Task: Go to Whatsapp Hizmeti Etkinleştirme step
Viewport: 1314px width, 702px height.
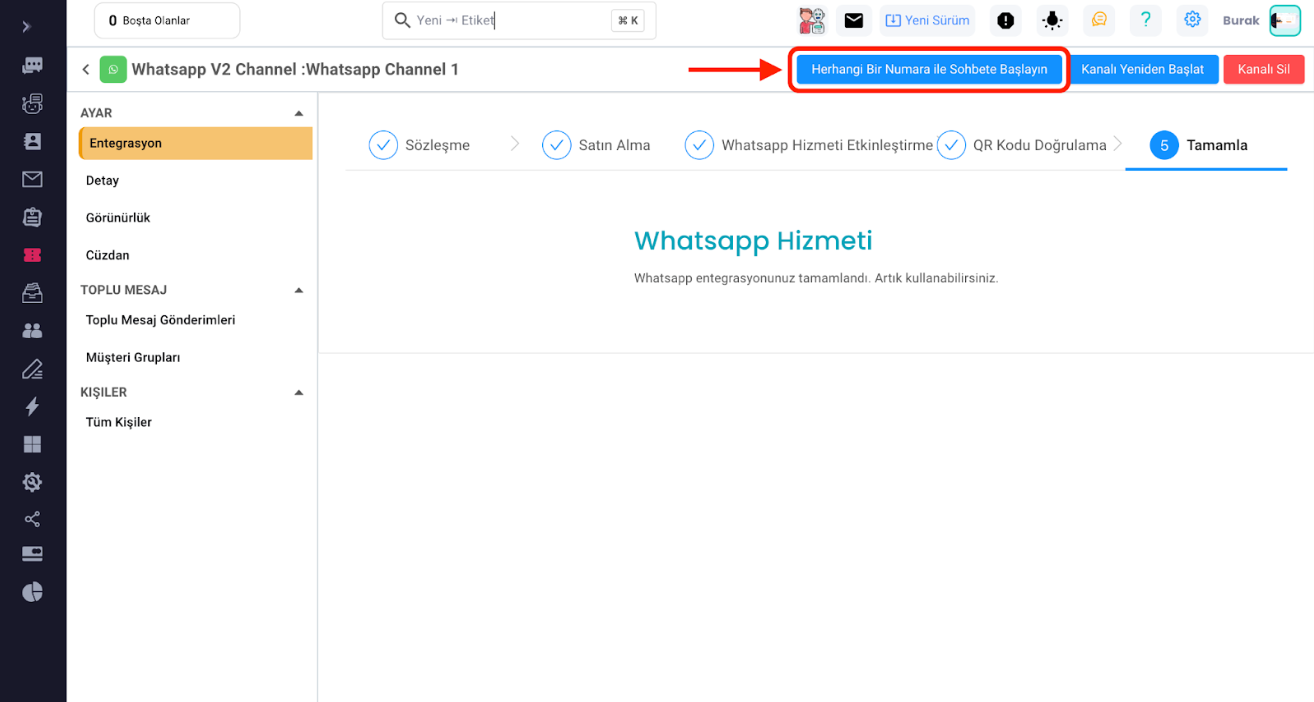Action: tap(809, 145)
